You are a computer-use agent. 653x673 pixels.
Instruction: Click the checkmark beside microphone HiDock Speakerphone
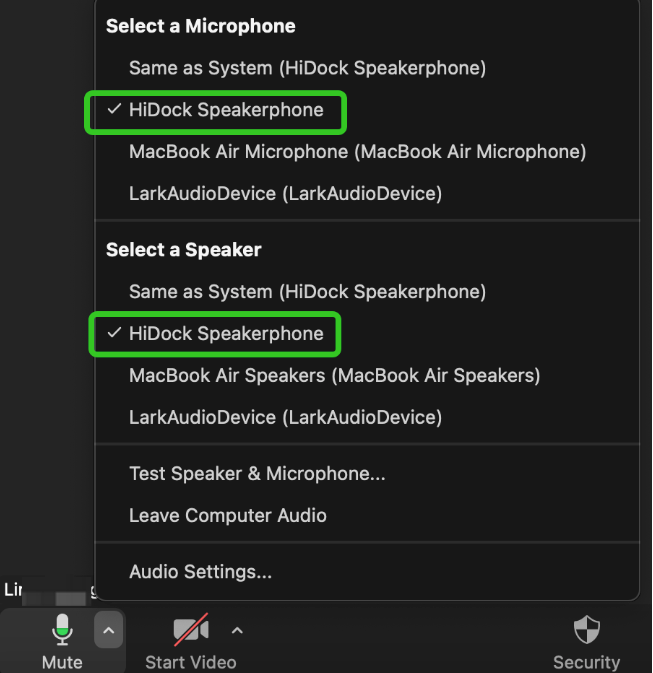coord(114,110)
